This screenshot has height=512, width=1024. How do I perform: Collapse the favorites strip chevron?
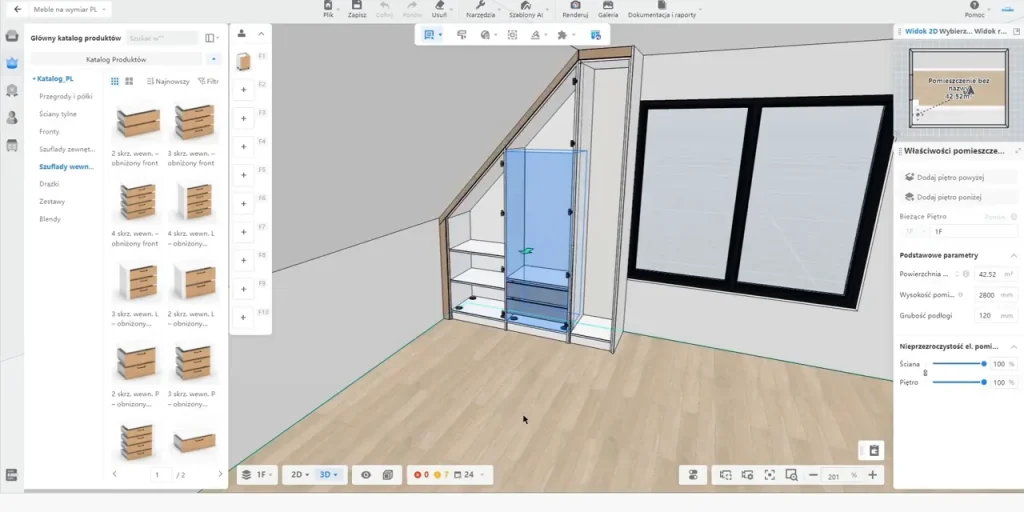[261, 34]
